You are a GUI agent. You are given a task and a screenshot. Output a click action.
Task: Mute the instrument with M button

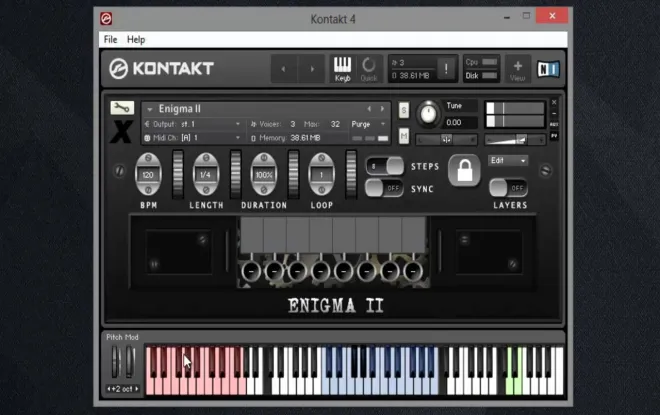404,136
